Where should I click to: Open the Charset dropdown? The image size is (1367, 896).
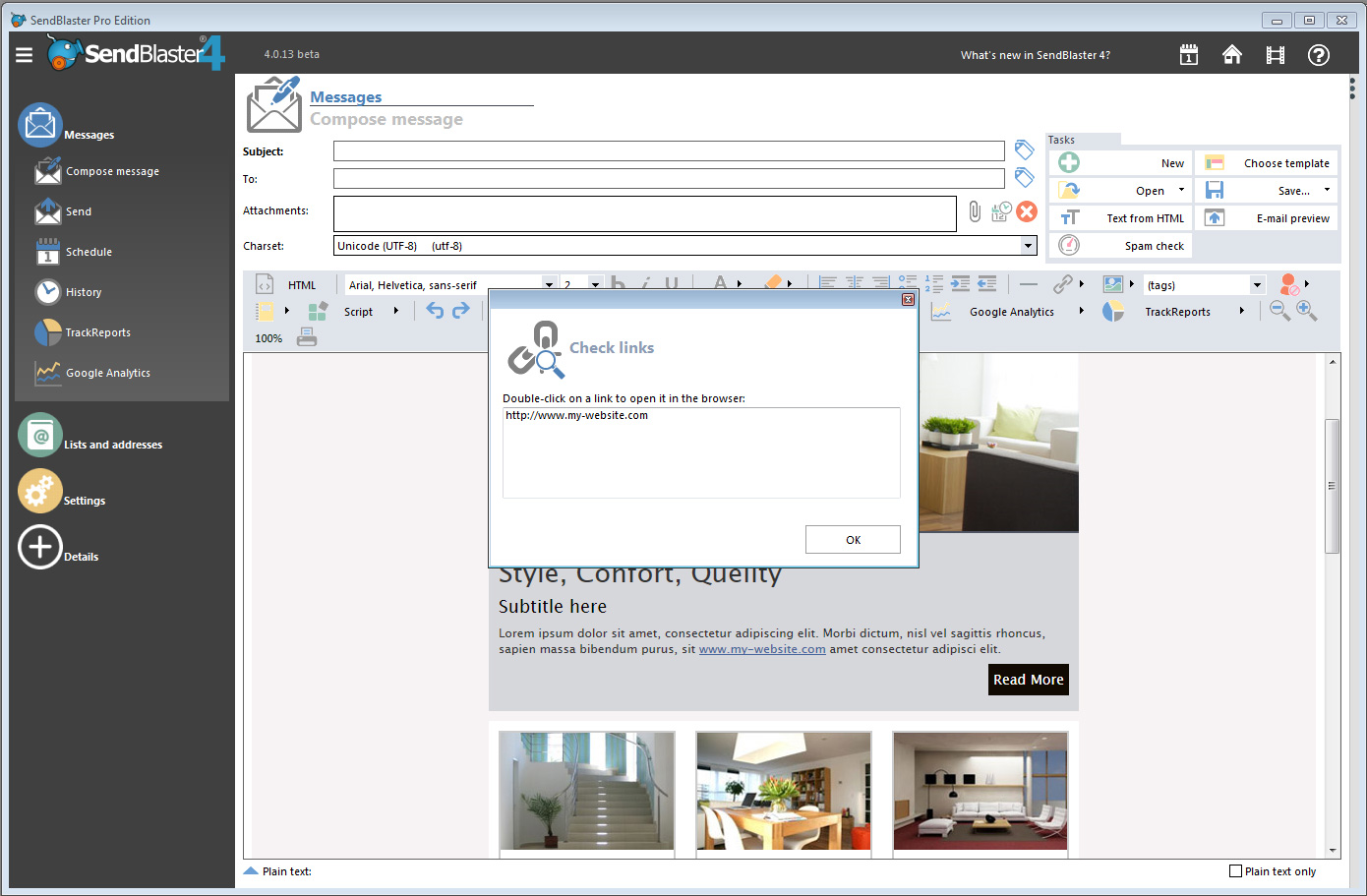(1028, 246)
